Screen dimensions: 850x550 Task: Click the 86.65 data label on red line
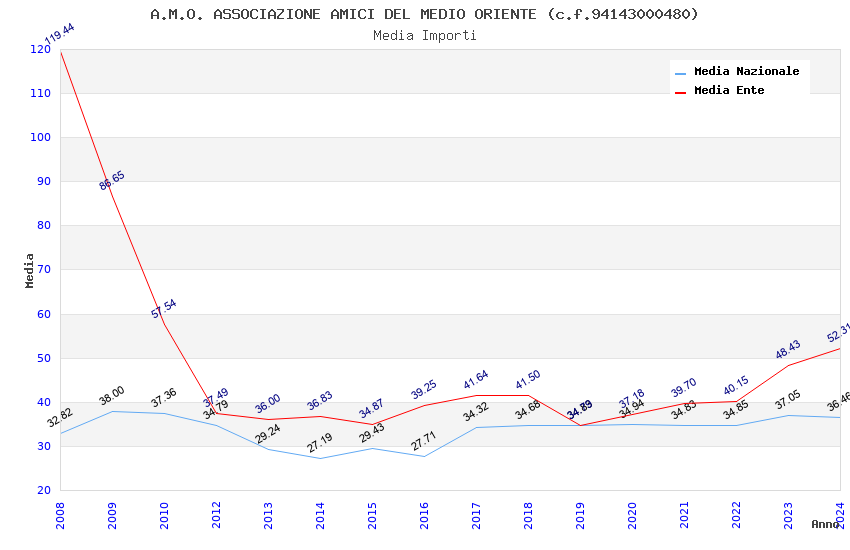112,180
